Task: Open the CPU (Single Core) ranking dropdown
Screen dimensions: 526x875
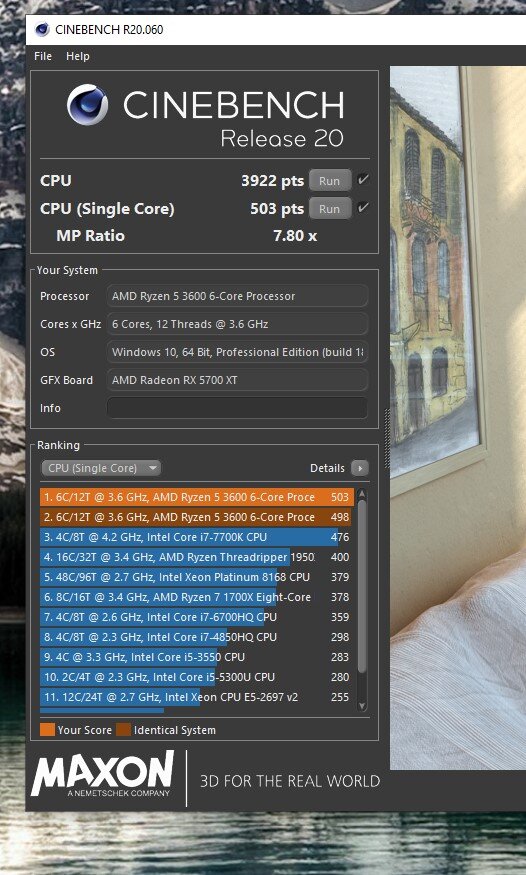Action: [101, 468]
